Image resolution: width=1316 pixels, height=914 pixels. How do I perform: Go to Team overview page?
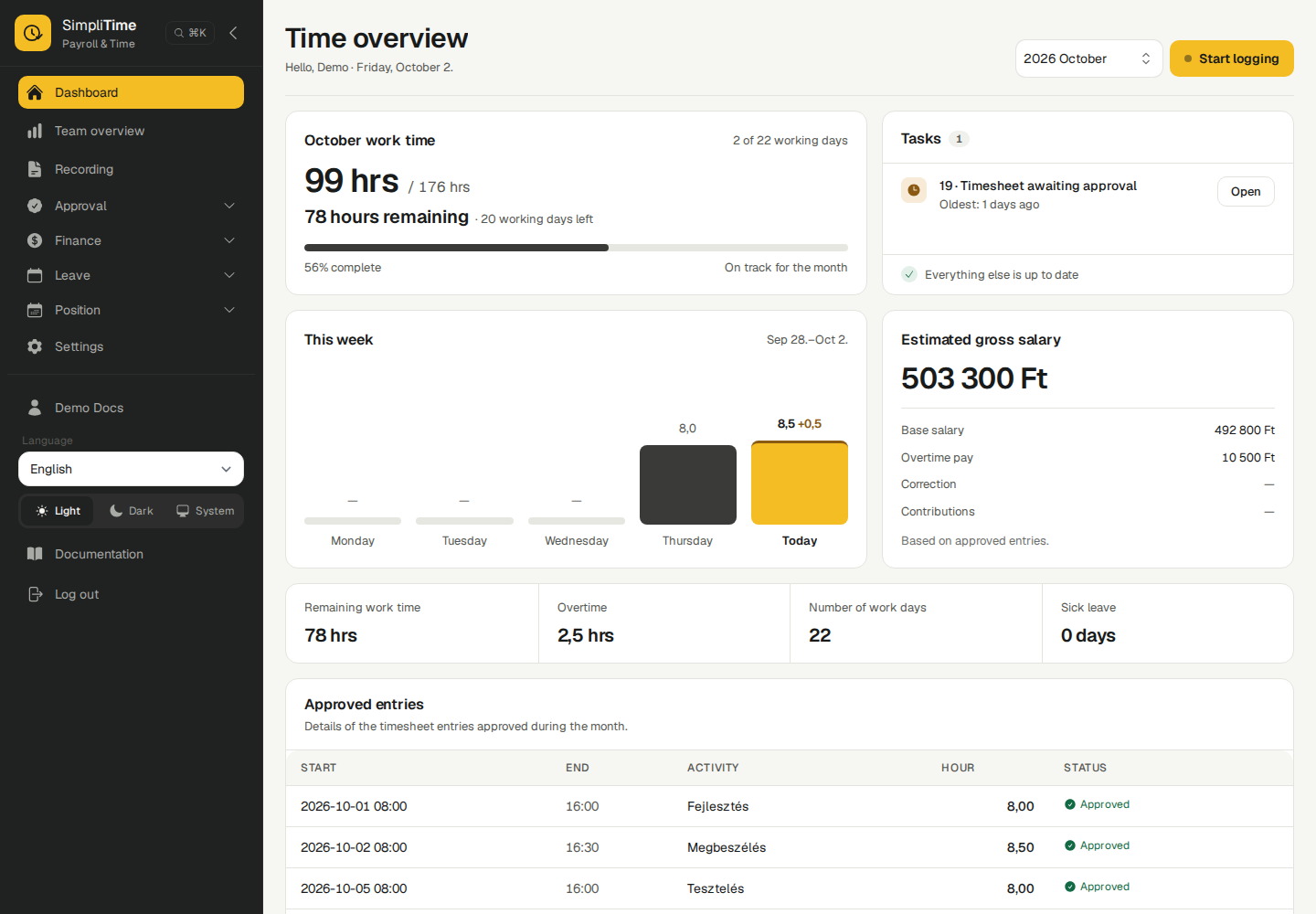click(131, 131)
